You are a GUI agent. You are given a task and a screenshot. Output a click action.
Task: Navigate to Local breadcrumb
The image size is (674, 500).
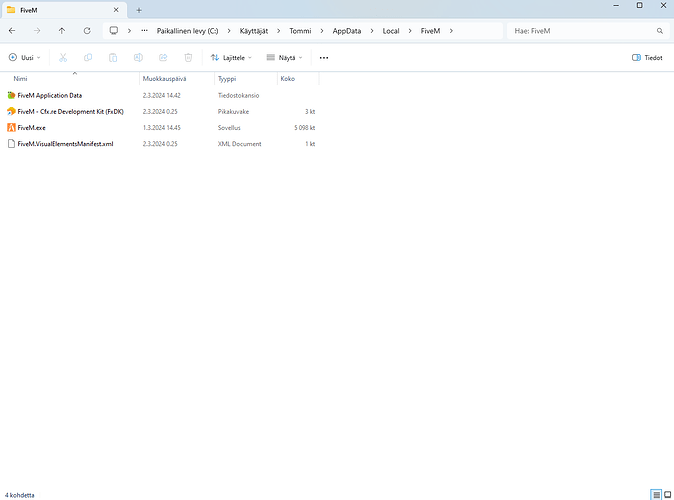click(391, 31)
